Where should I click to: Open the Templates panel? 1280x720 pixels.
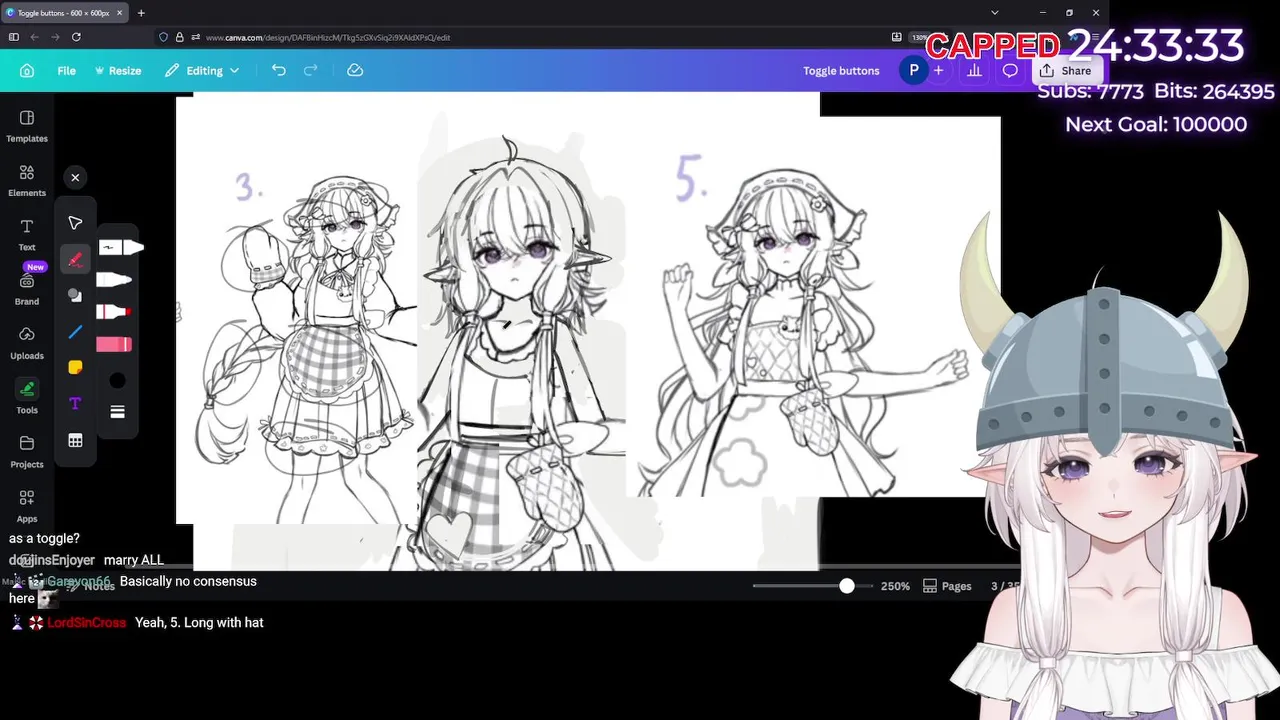pos(27,126)
